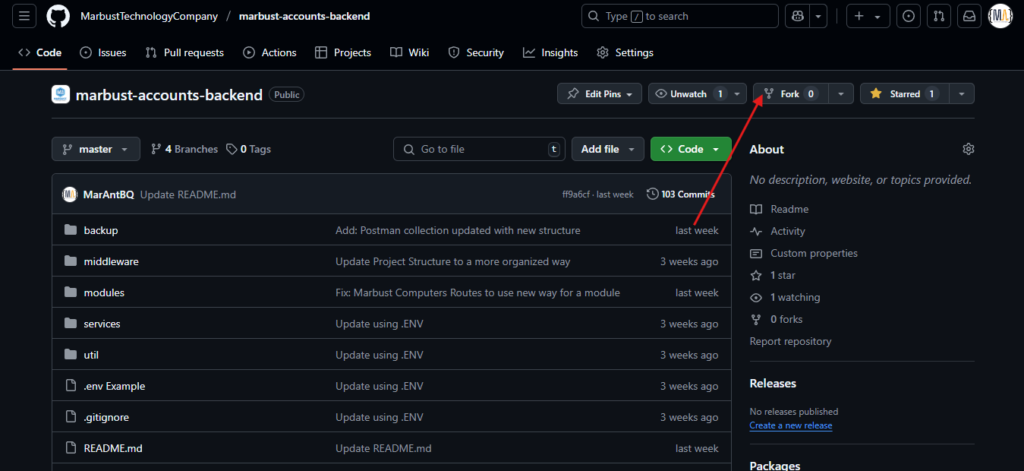Open the issues icon in top header

pyautogui.click(x=908, y=16)
